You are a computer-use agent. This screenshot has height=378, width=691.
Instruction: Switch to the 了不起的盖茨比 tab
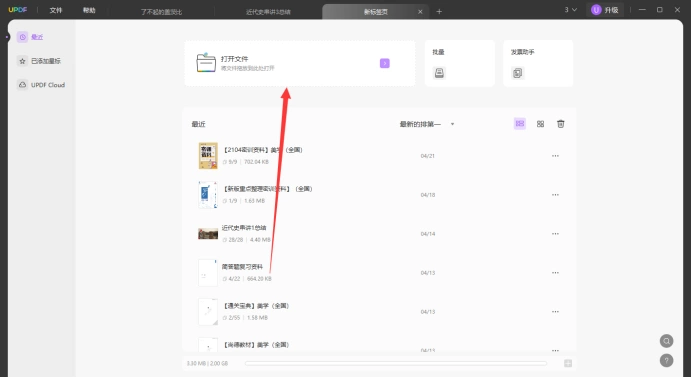click(x=161, y=12)
